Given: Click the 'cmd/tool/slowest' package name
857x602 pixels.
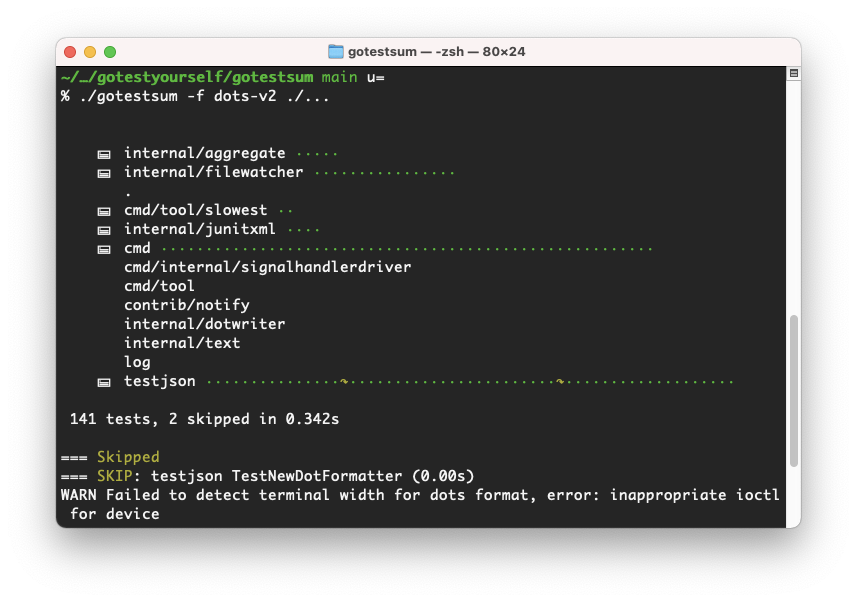Looking at the screenshot, I should tap(196, 210).
